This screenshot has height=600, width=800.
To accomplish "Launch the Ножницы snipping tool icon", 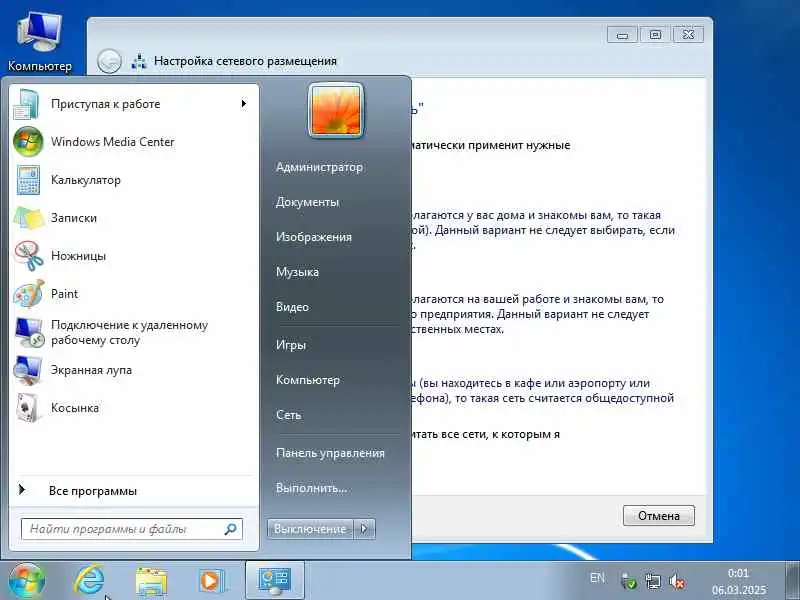I will click(29, 256).
